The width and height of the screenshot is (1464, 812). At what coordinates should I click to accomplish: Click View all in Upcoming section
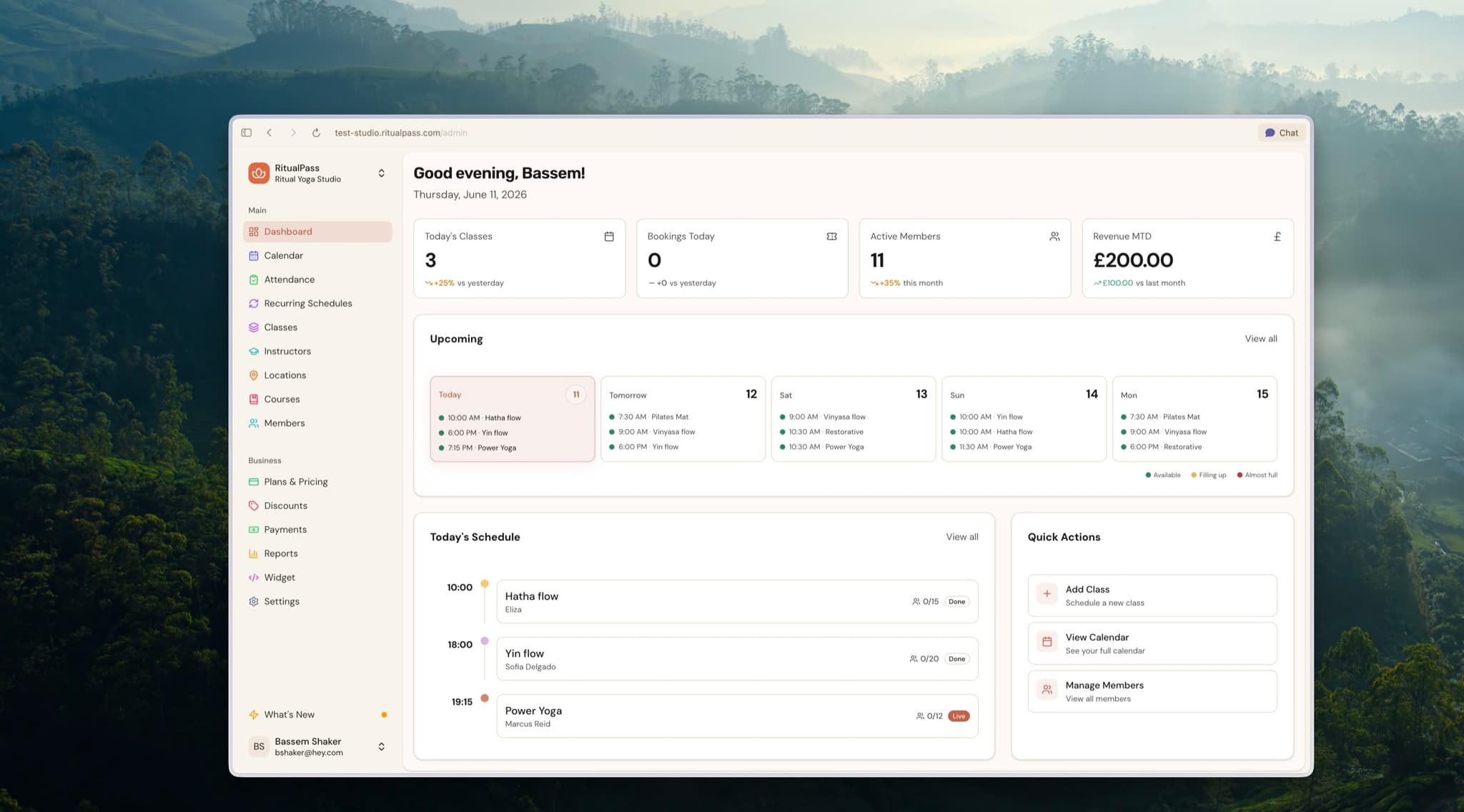1261,339
